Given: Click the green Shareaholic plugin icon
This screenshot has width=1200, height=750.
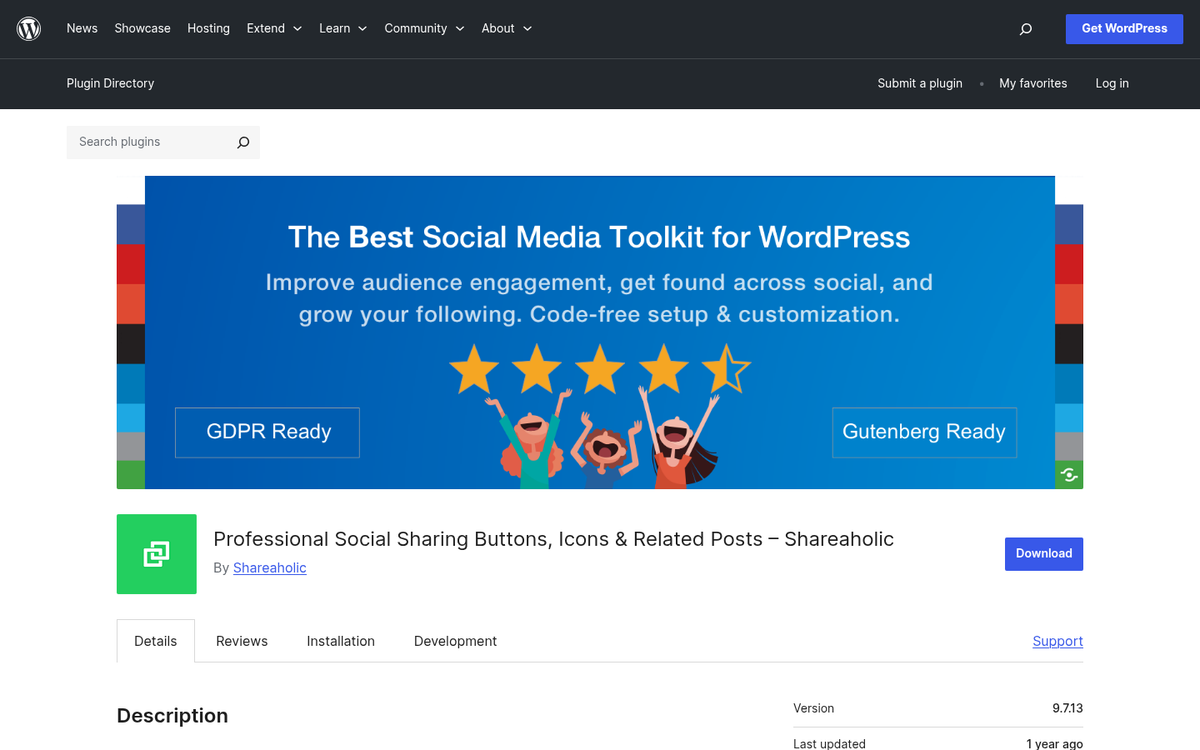Looking at the screenshot, I should point(156,554).
